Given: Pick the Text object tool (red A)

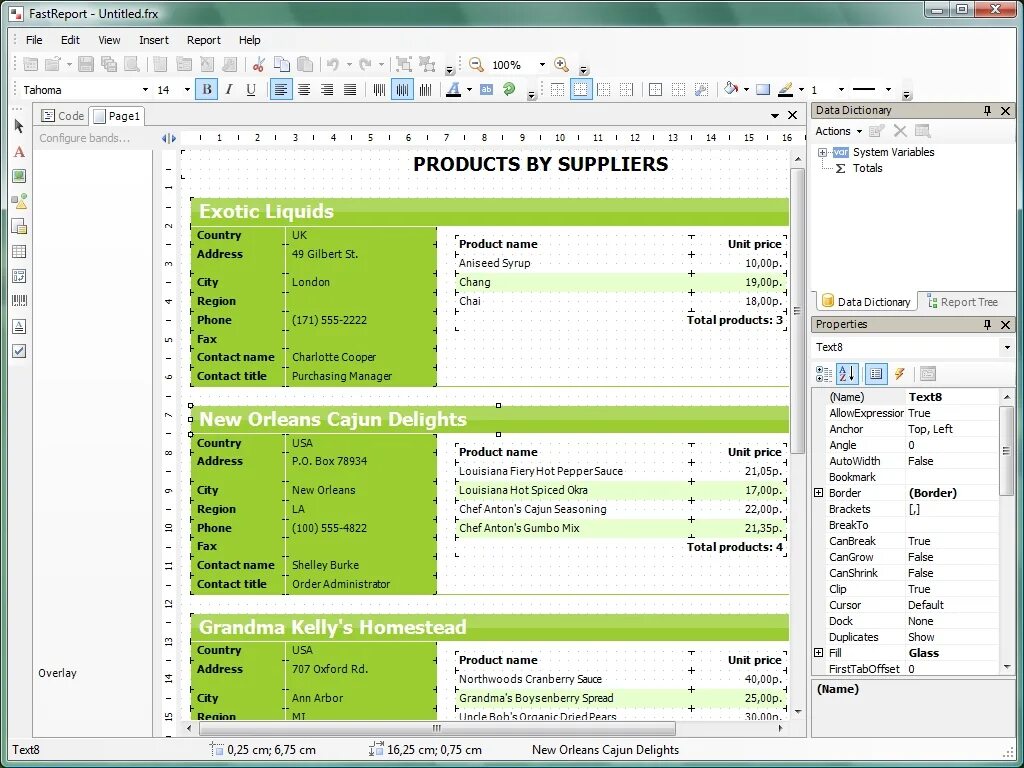Looking at the screenshot, I should (x=19, y=152).
